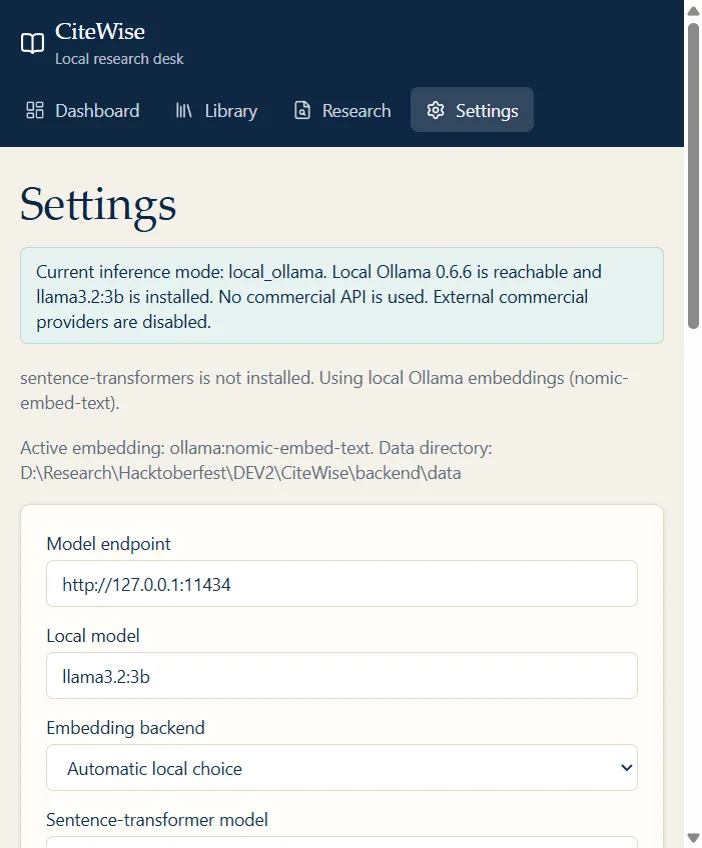The image size is (702, 848).
Task: Select the Settings tab
Action: (472, 110)
